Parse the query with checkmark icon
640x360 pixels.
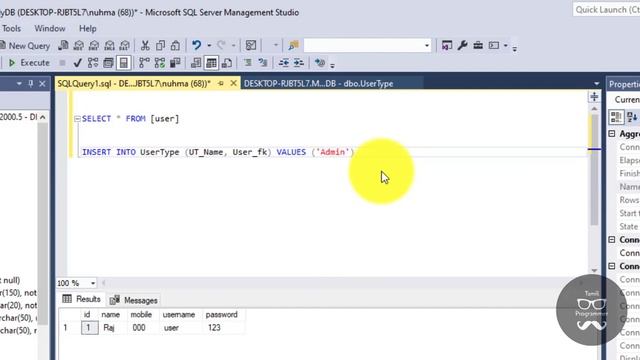78,63
